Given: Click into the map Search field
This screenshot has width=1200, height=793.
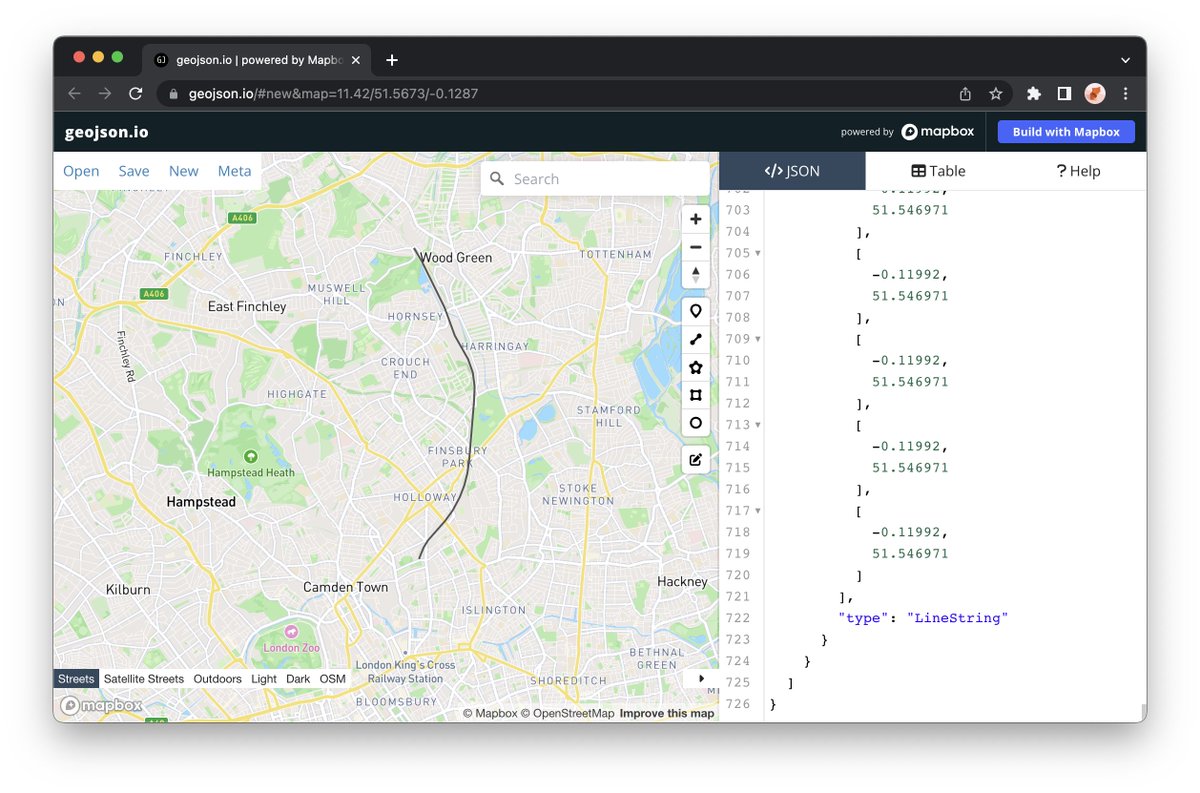Looking at the screenshot, I should (595, 179).
